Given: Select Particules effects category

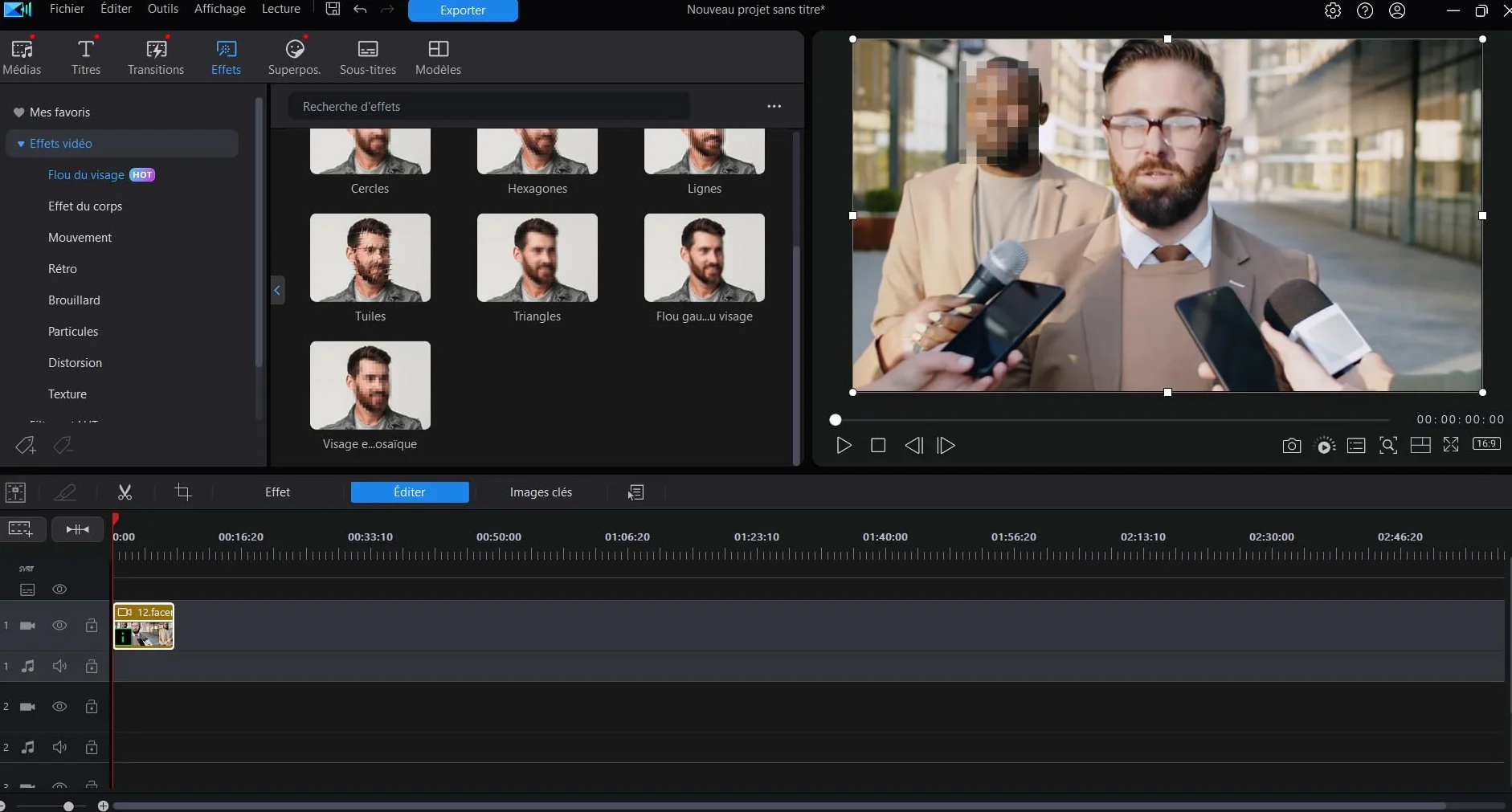Looking at the screenshot, I should (73, 332).
